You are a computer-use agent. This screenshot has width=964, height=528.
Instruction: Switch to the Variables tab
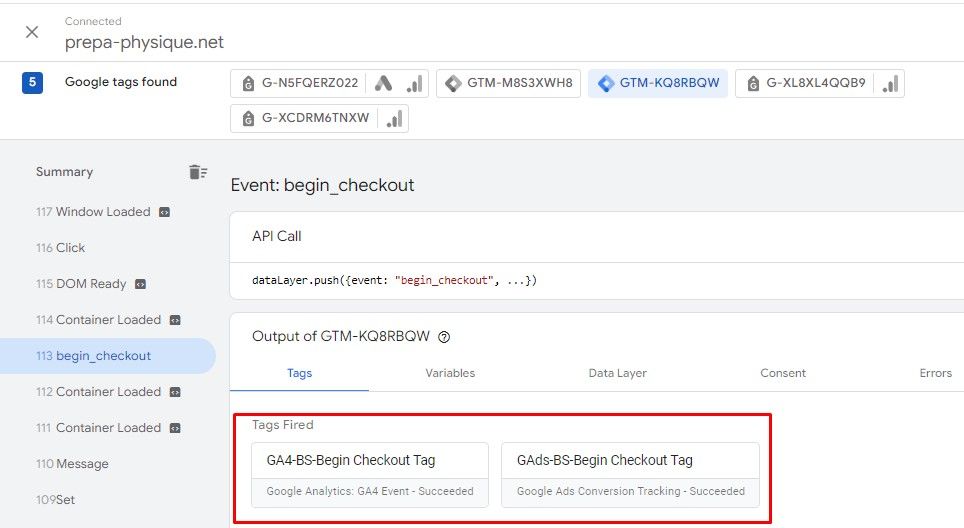click(x=450, y=373)
